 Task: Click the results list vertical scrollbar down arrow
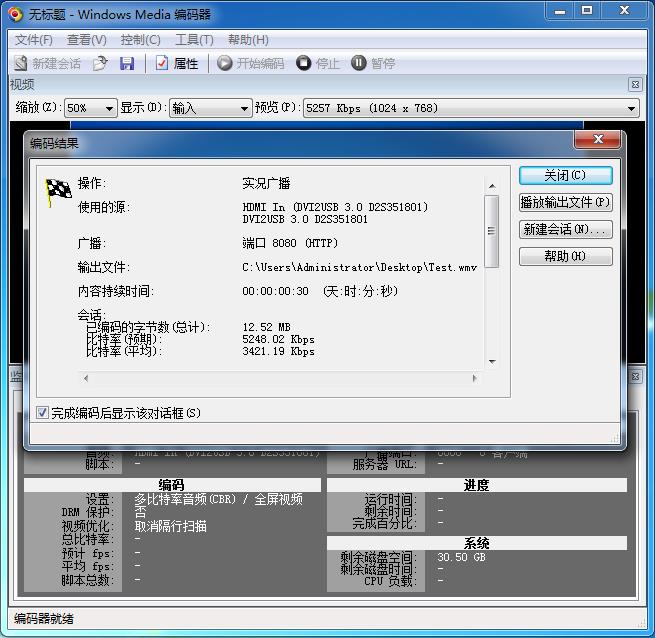tap(491, 362)
